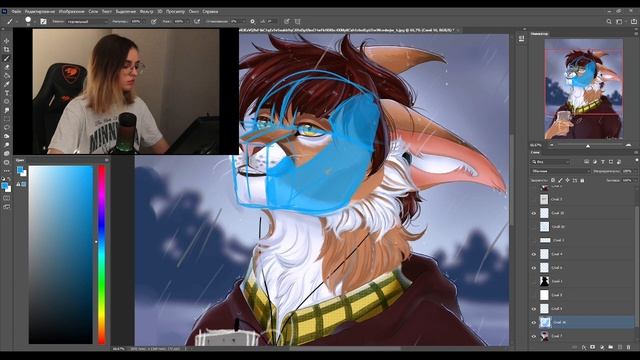Open the smoothing options gear

252,21
